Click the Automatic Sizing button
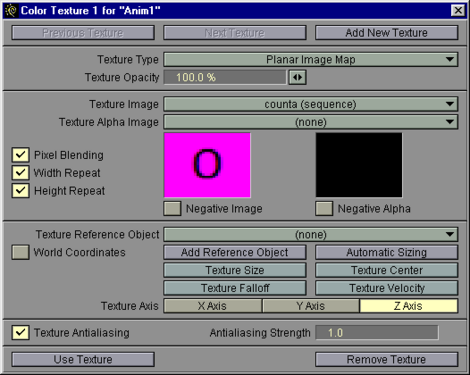This screenshot has width=470, height=375. [386, 252]
